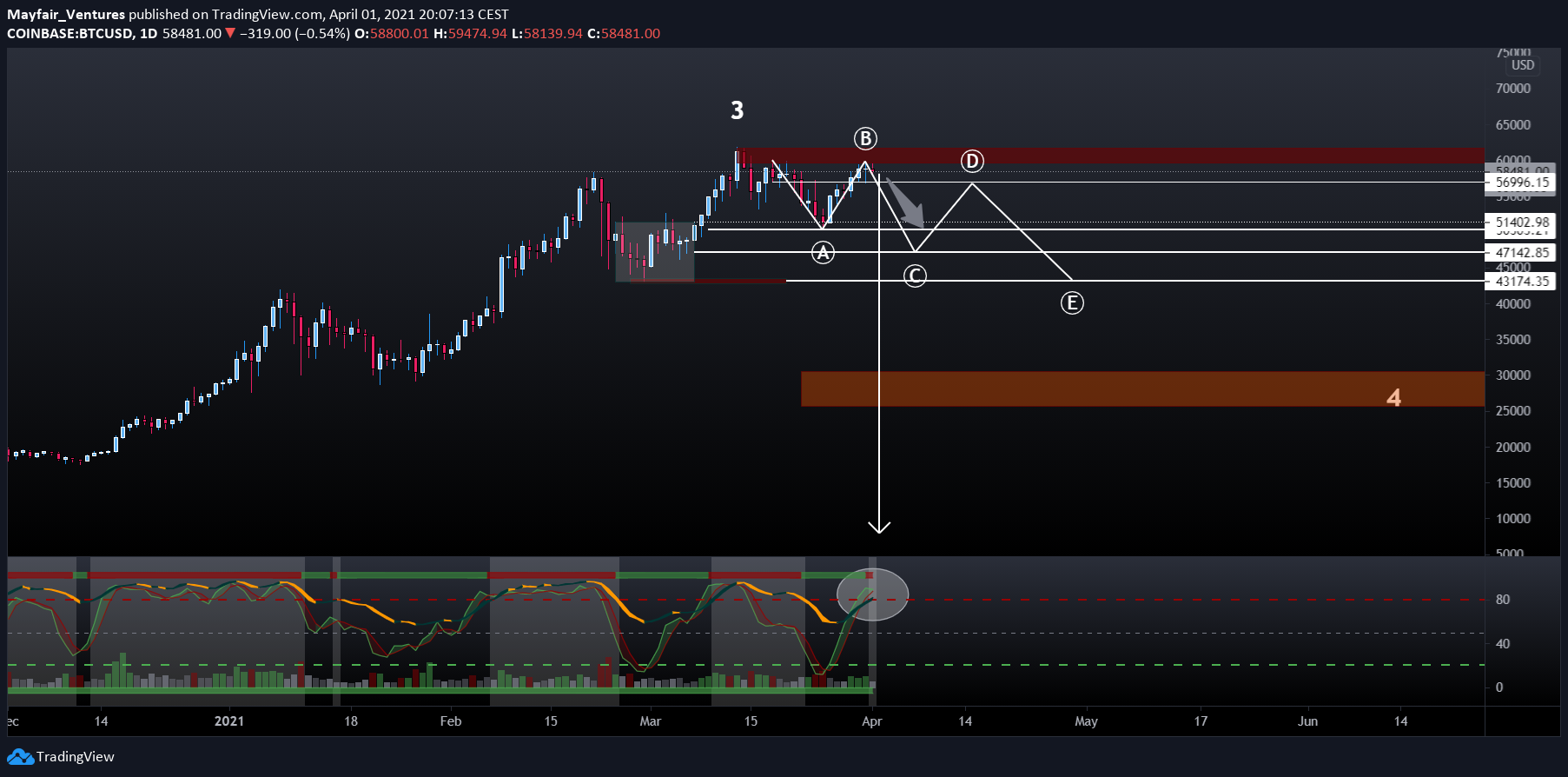Click the 65000 price axis label
Image resolution: width=1568 pixels, height=777 pixels.
pos(1513,125)
